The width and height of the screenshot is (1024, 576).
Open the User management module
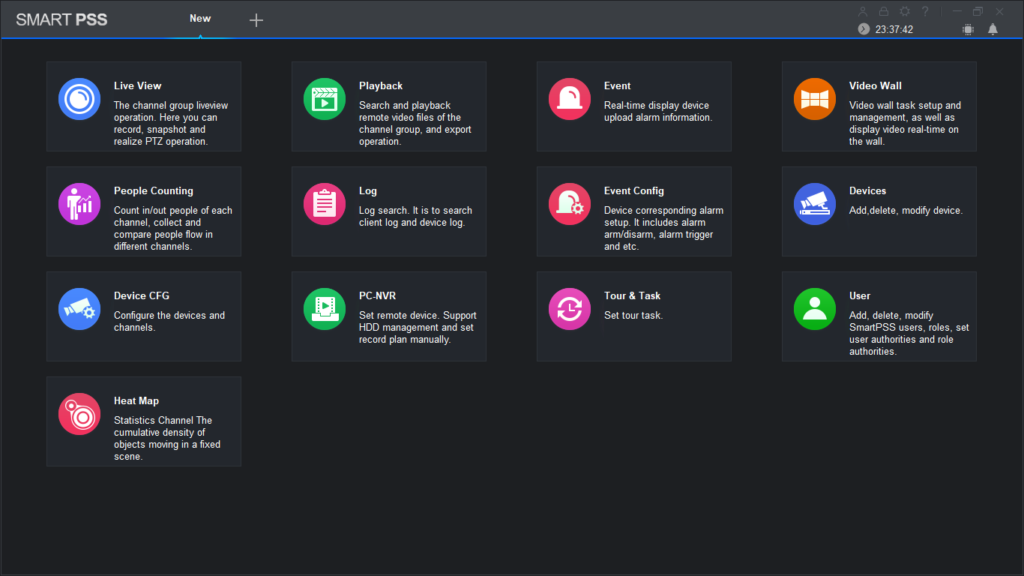878,316
